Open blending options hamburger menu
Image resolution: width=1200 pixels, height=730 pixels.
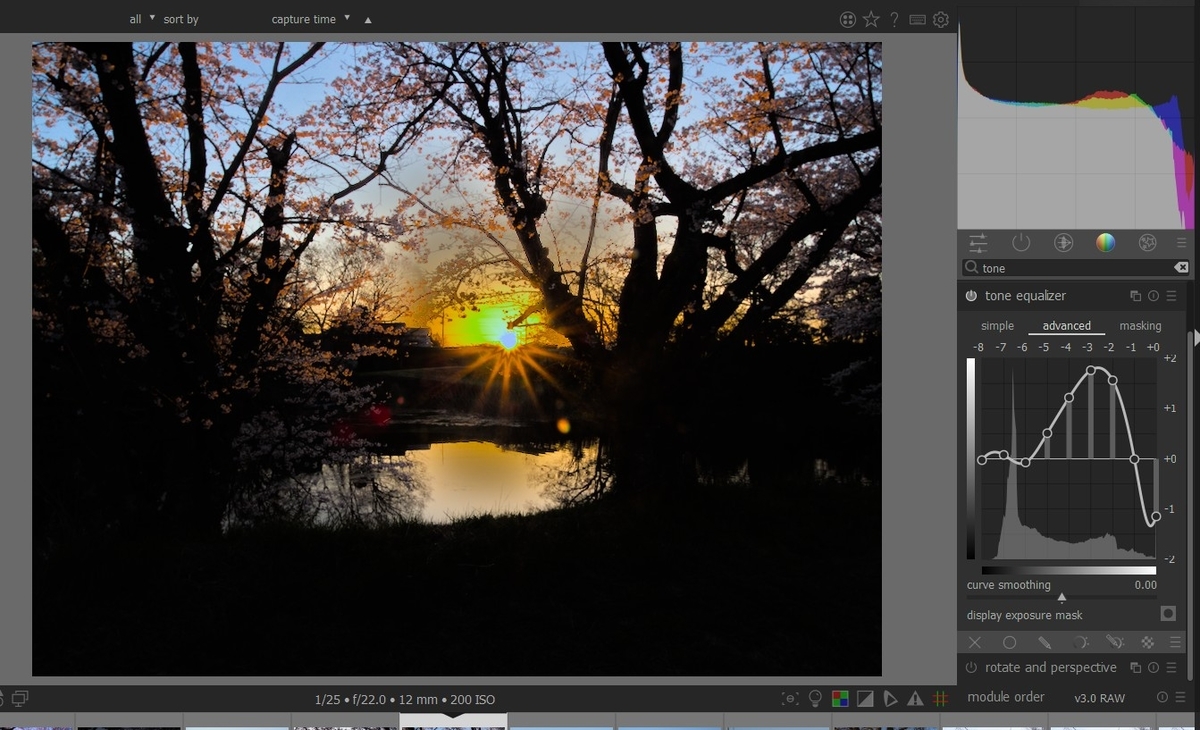coord(1175,642)
